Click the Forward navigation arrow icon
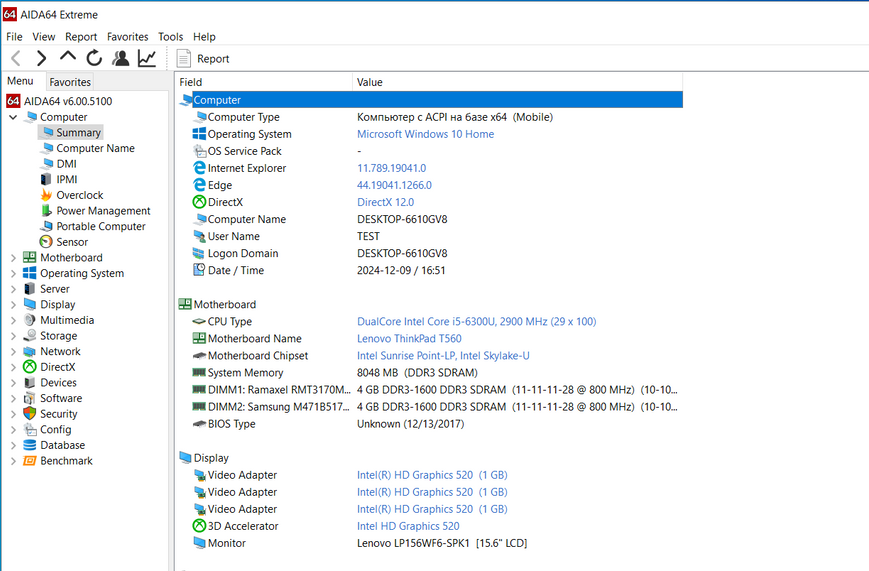This screenshot has height=571, width=869. coord(41,58)
